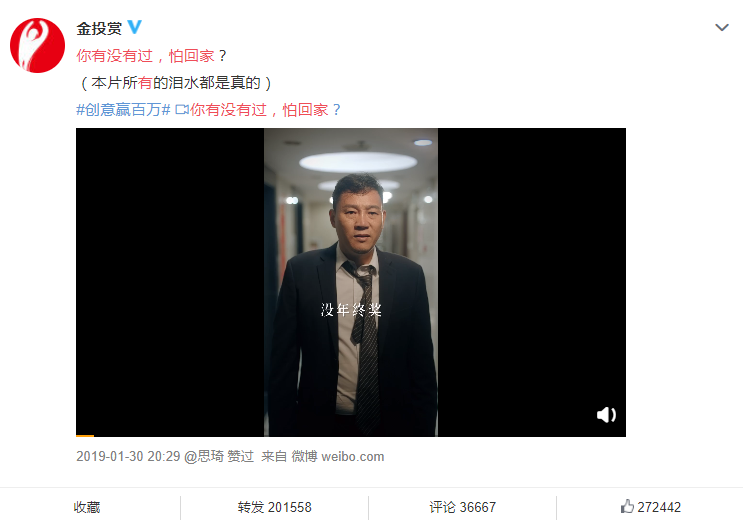The width and height of the screenshot is (743, 529).
Task: Select the 收藏 favorite tab
Action: [87, 507]
